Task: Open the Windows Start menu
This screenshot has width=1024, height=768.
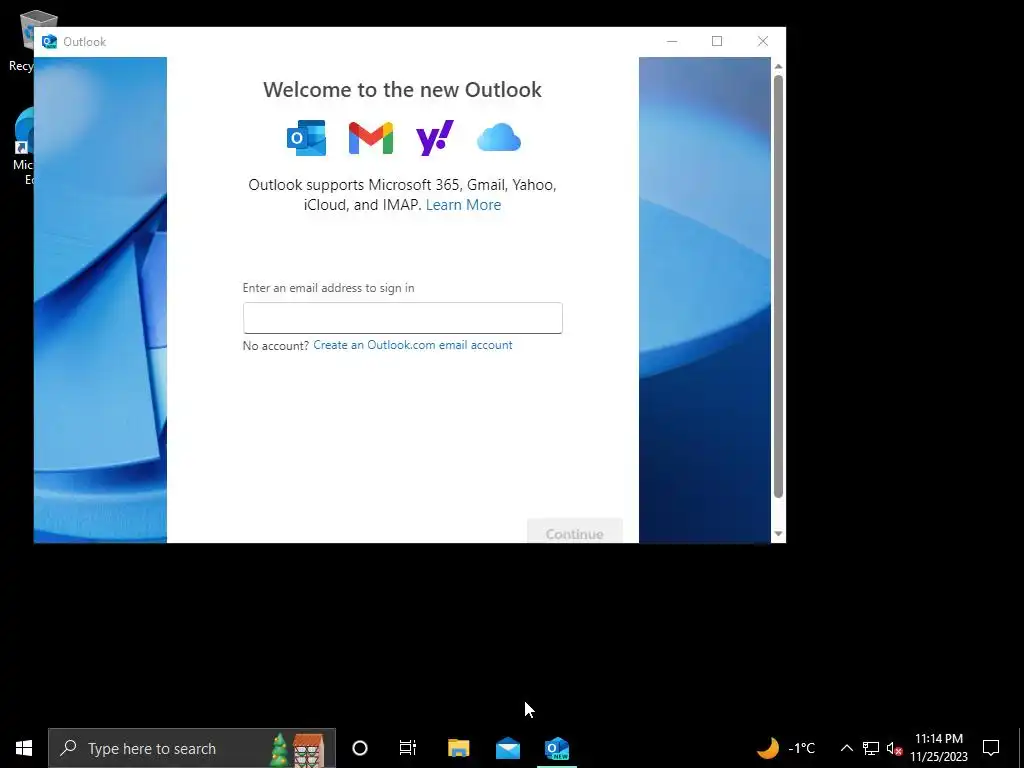Action: point(24,748)
